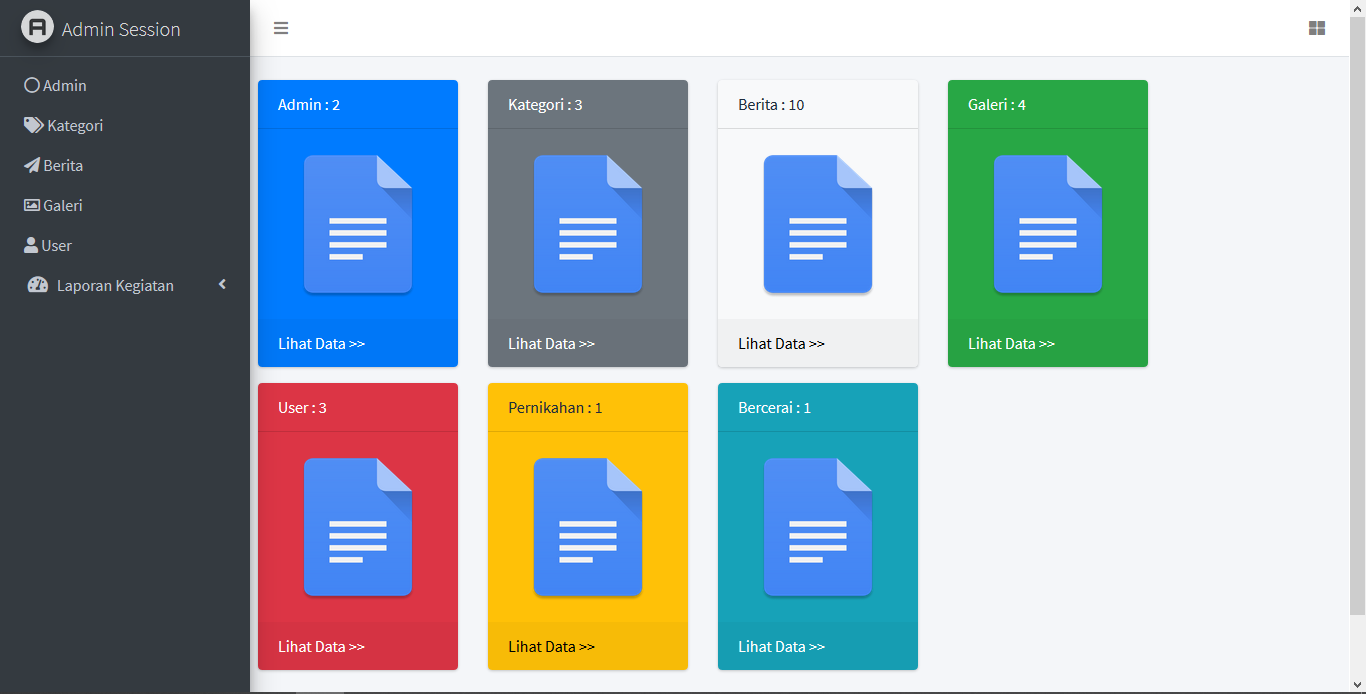Open Berita in the sidebar menu

(125, 165)
